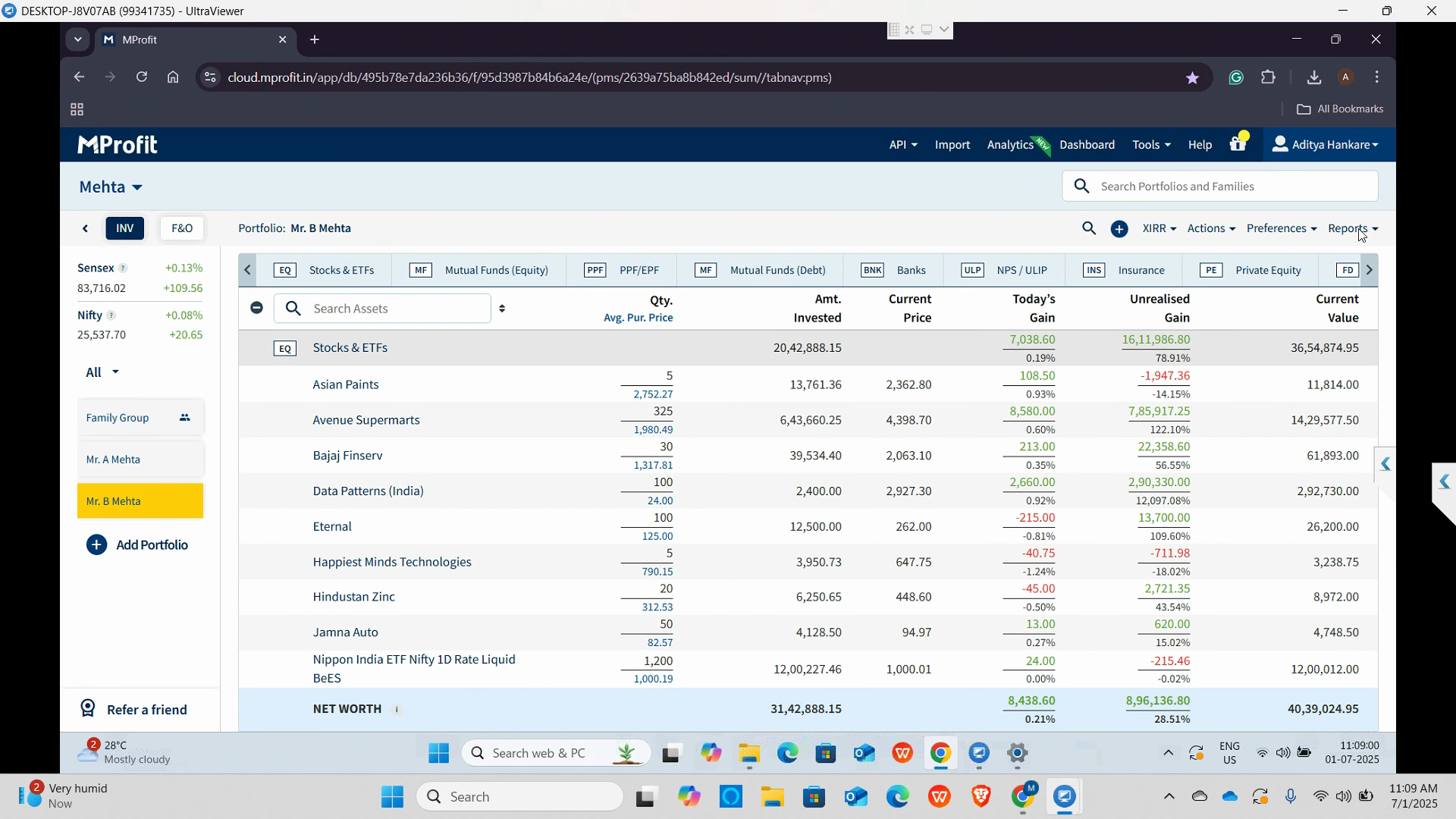The height and width of the screenshot is (819, 1456).
Task: Select the Mutual Funds (Debt) tab
Action: 761,270
